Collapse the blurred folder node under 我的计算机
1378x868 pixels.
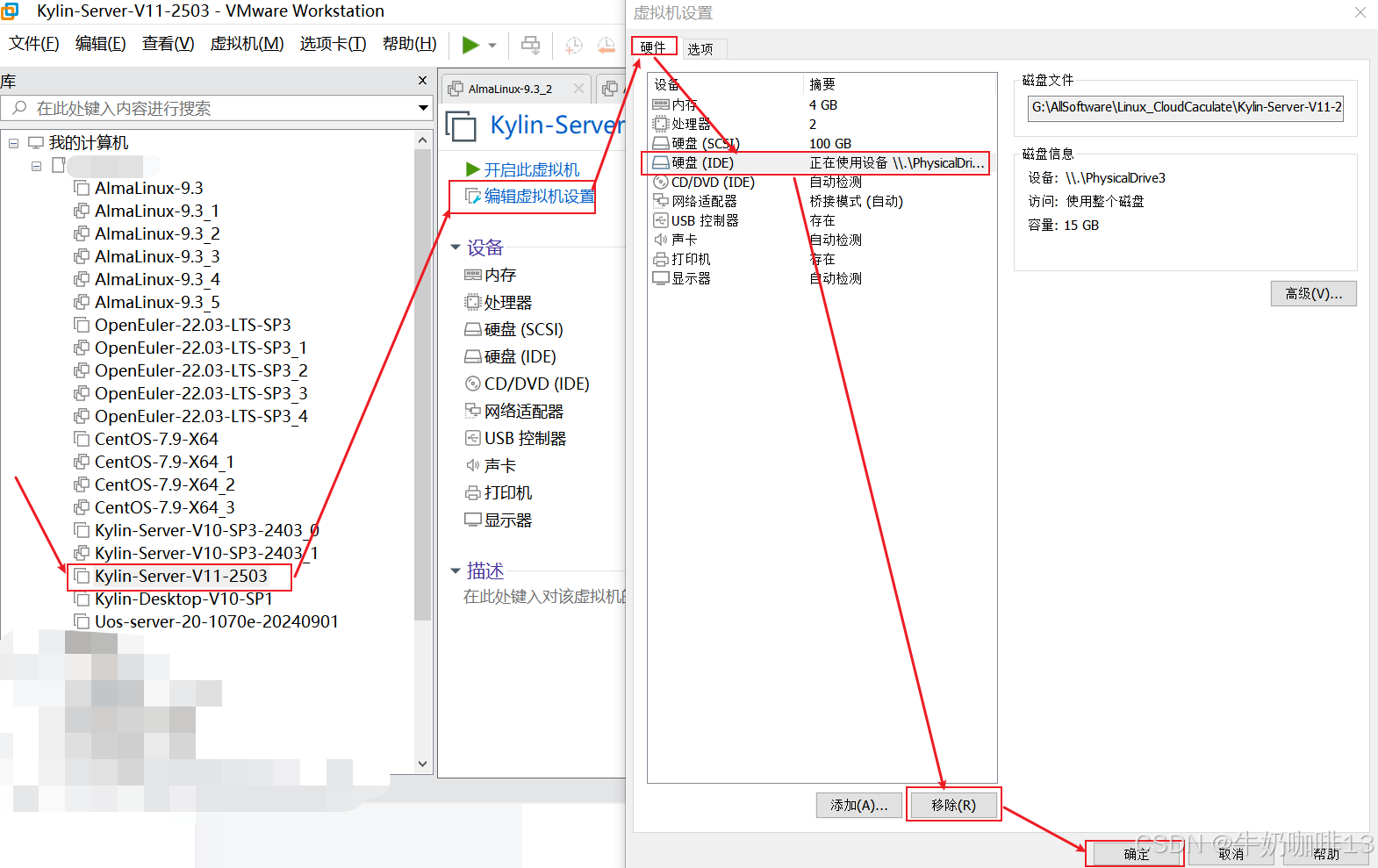(x=36, y=165)
